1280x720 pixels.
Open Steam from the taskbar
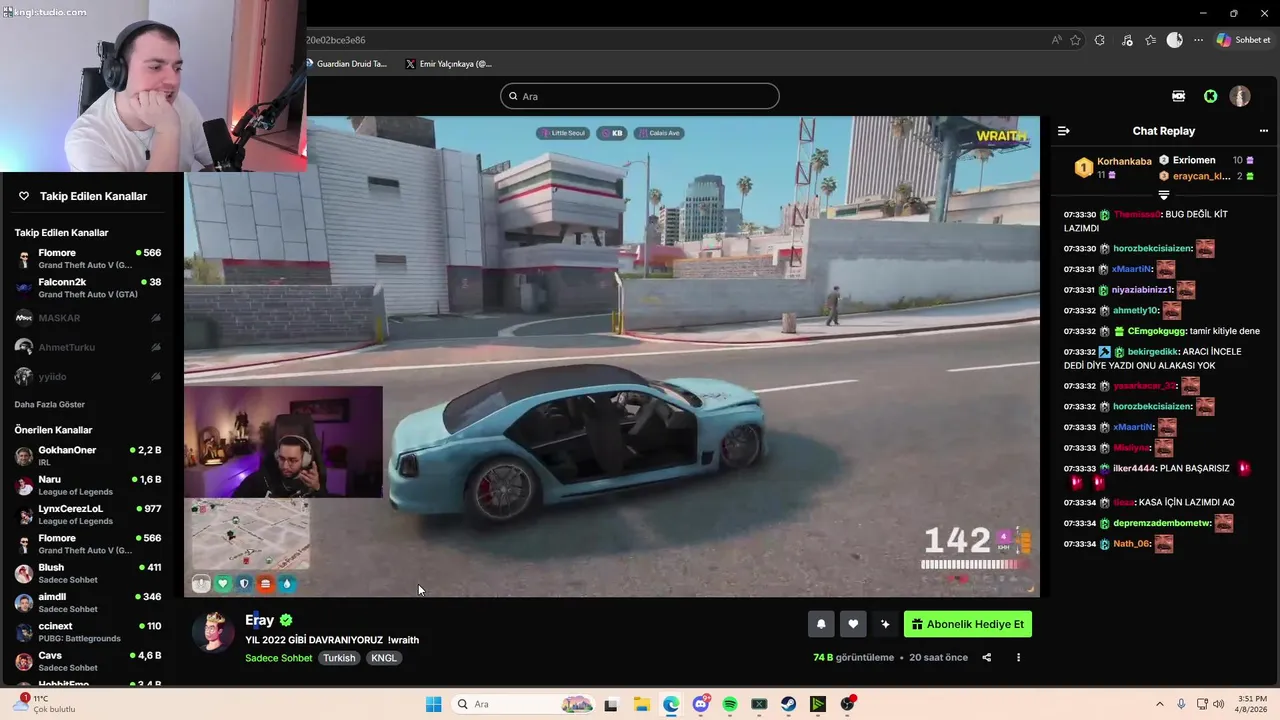point(789,704)
